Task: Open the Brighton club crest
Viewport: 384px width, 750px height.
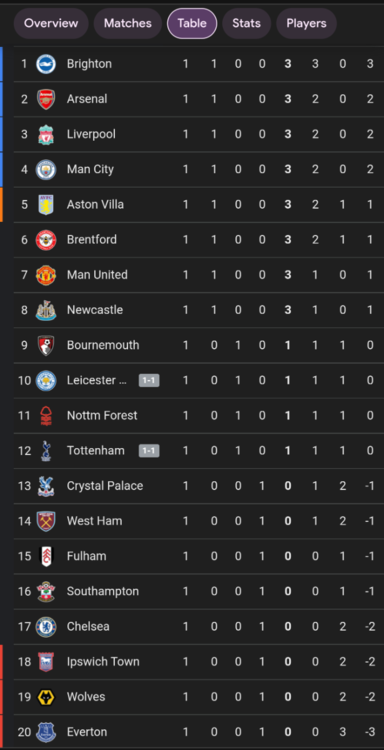Action: 46,64
